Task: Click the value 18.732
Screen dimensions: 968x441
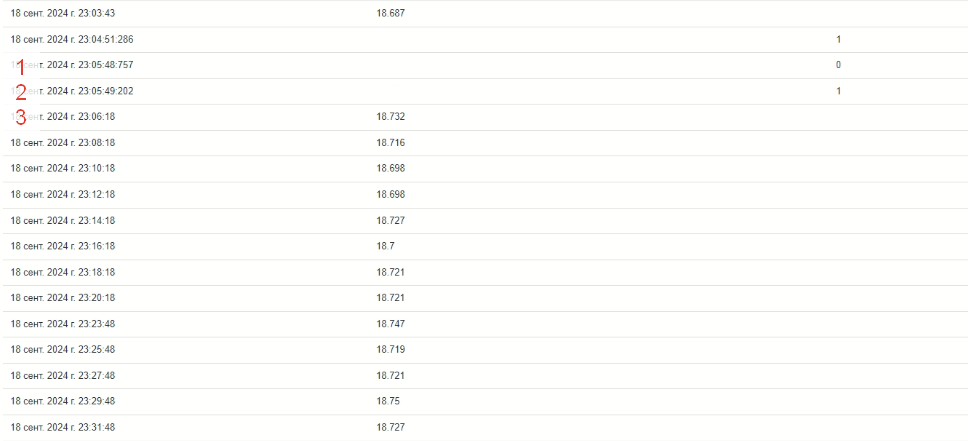Action: (390, 117)
